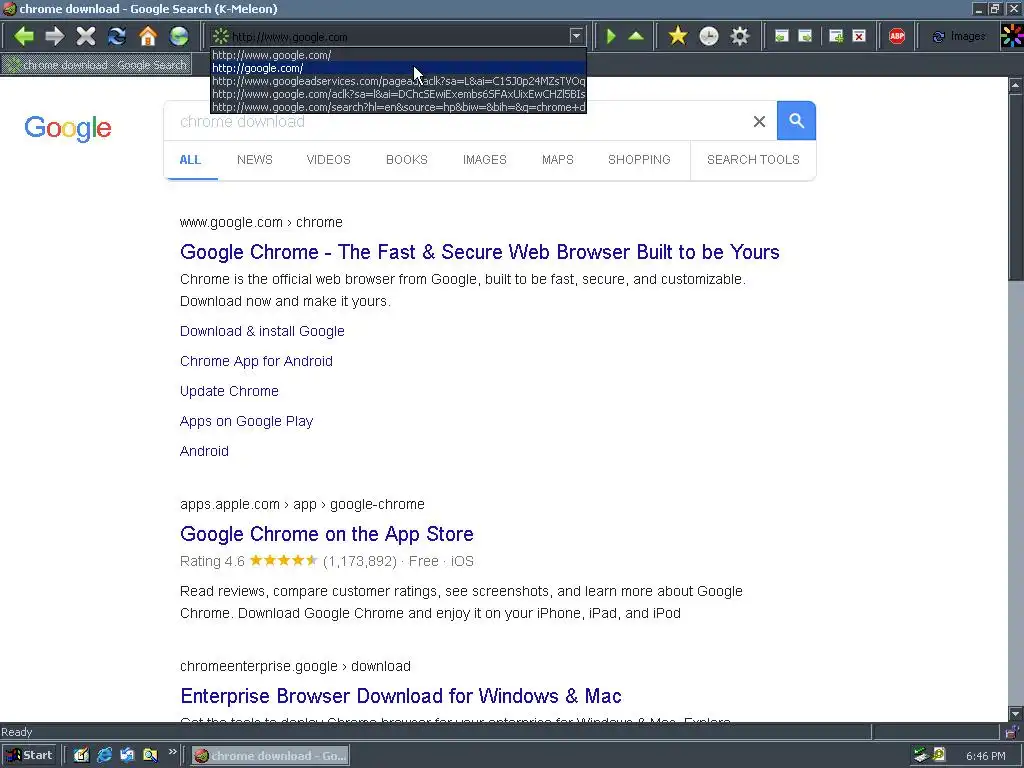This screenshot has width=1024, height=768.
Task: Click the colorful K-Meleon throbber icon
Action: [1012, 36]
